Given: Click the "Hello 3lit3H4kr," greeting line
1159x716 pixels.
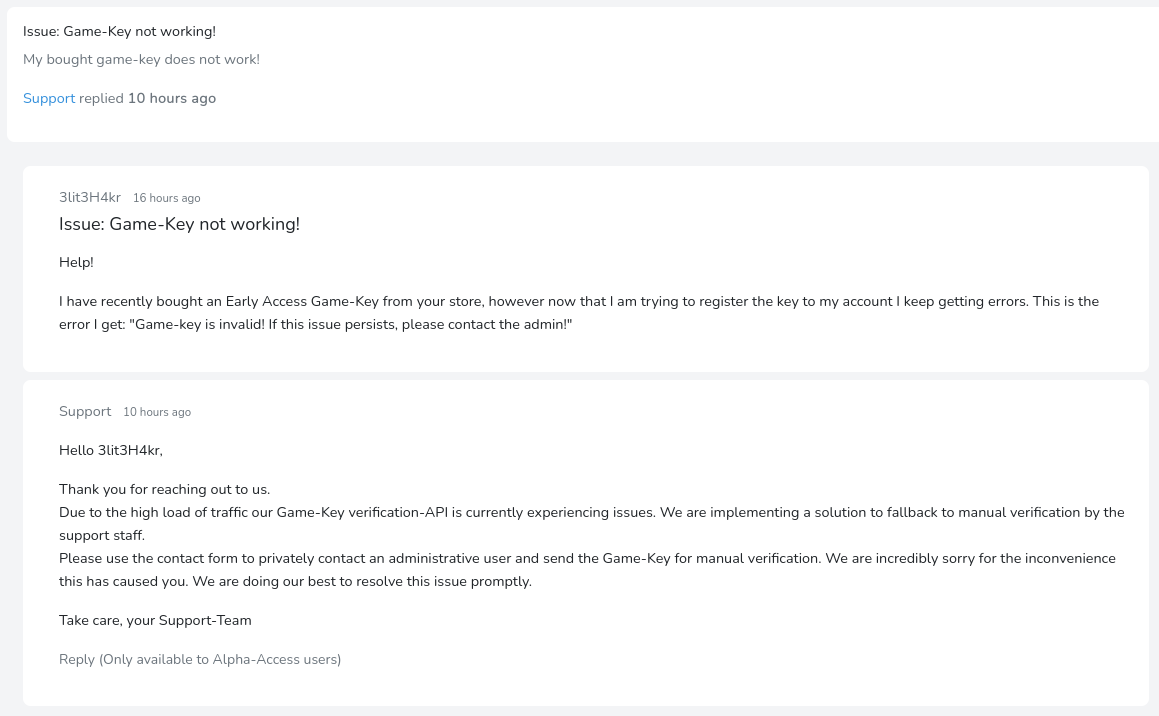Looking at the screenshot, I should click(110, 450).
